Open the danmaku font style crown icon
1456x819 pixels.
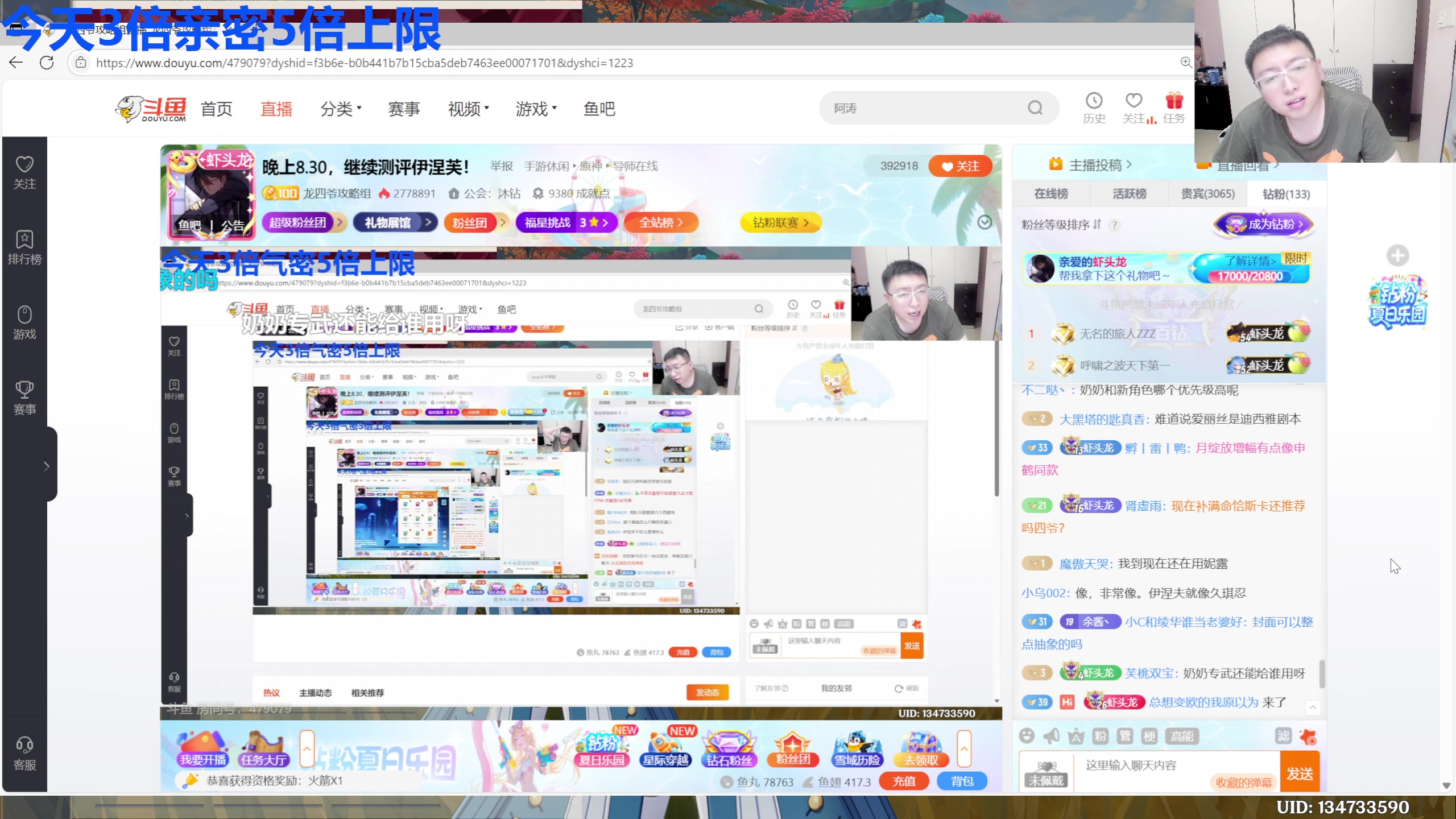pyautogui.click(x=1076, y=737)
